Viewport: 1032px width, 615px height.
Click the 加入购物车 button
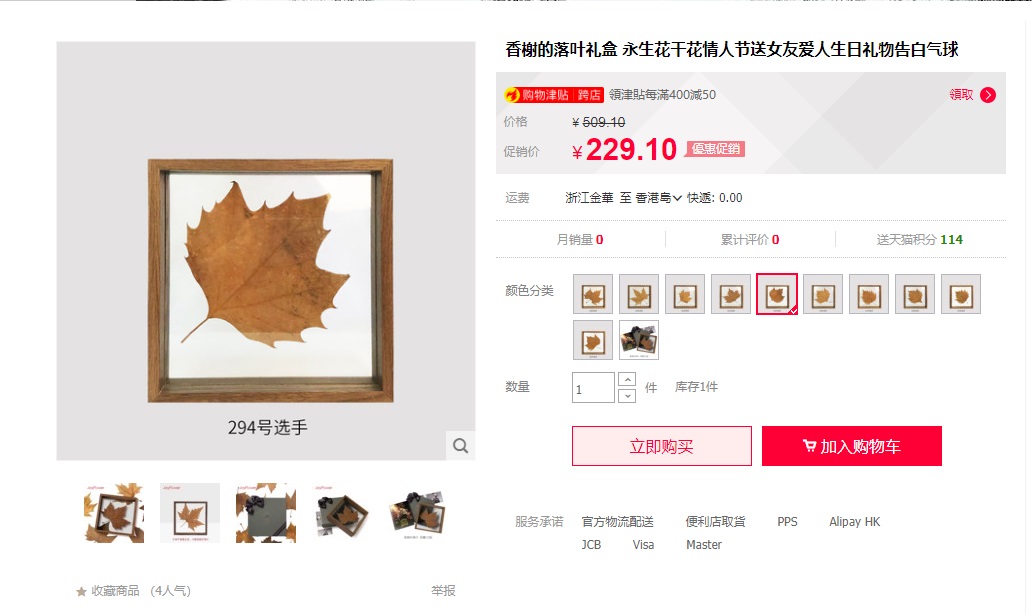coord(852,446)
